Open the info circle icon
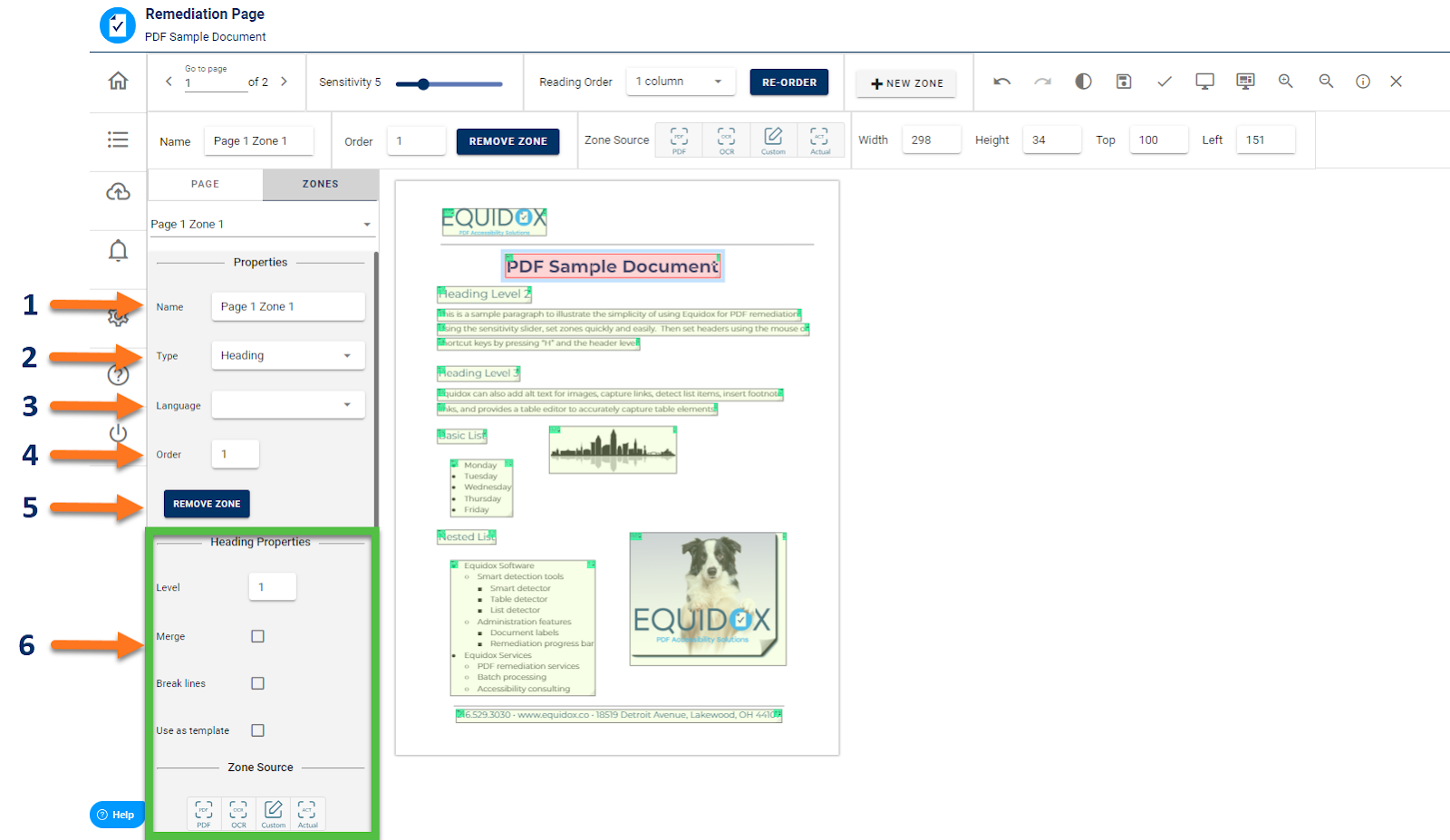The height and width of the screenshot is (840, 1450). 1363,82
